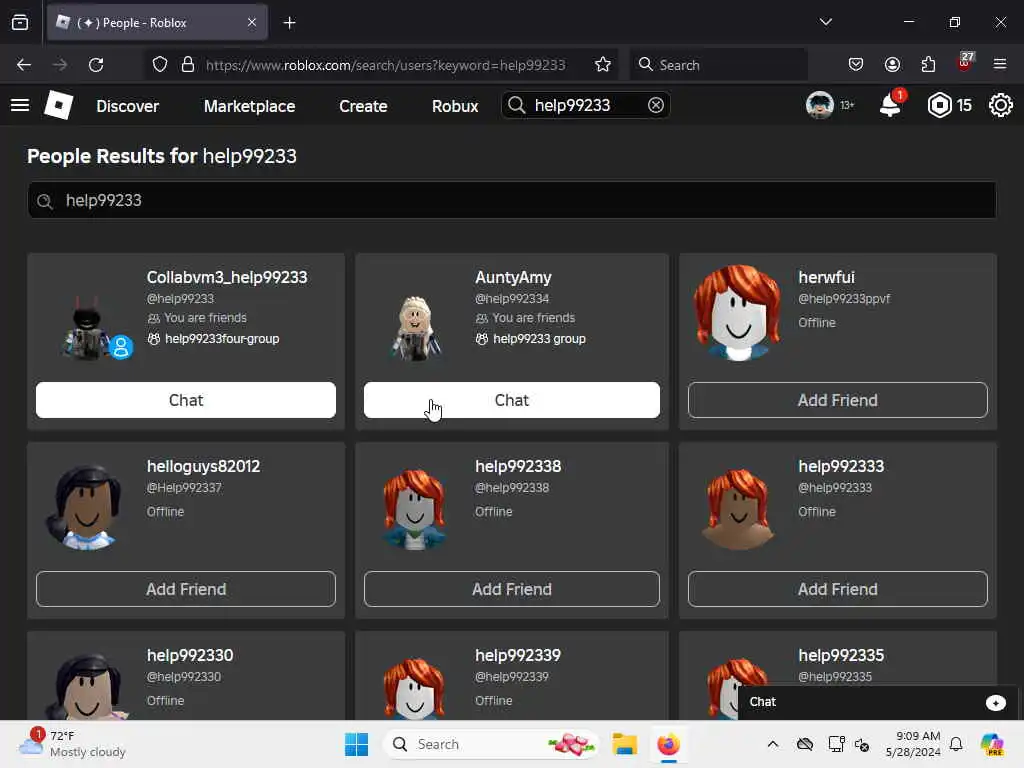
Task: Open Windows notification bell in taskbar
Action: click(956, 744)
